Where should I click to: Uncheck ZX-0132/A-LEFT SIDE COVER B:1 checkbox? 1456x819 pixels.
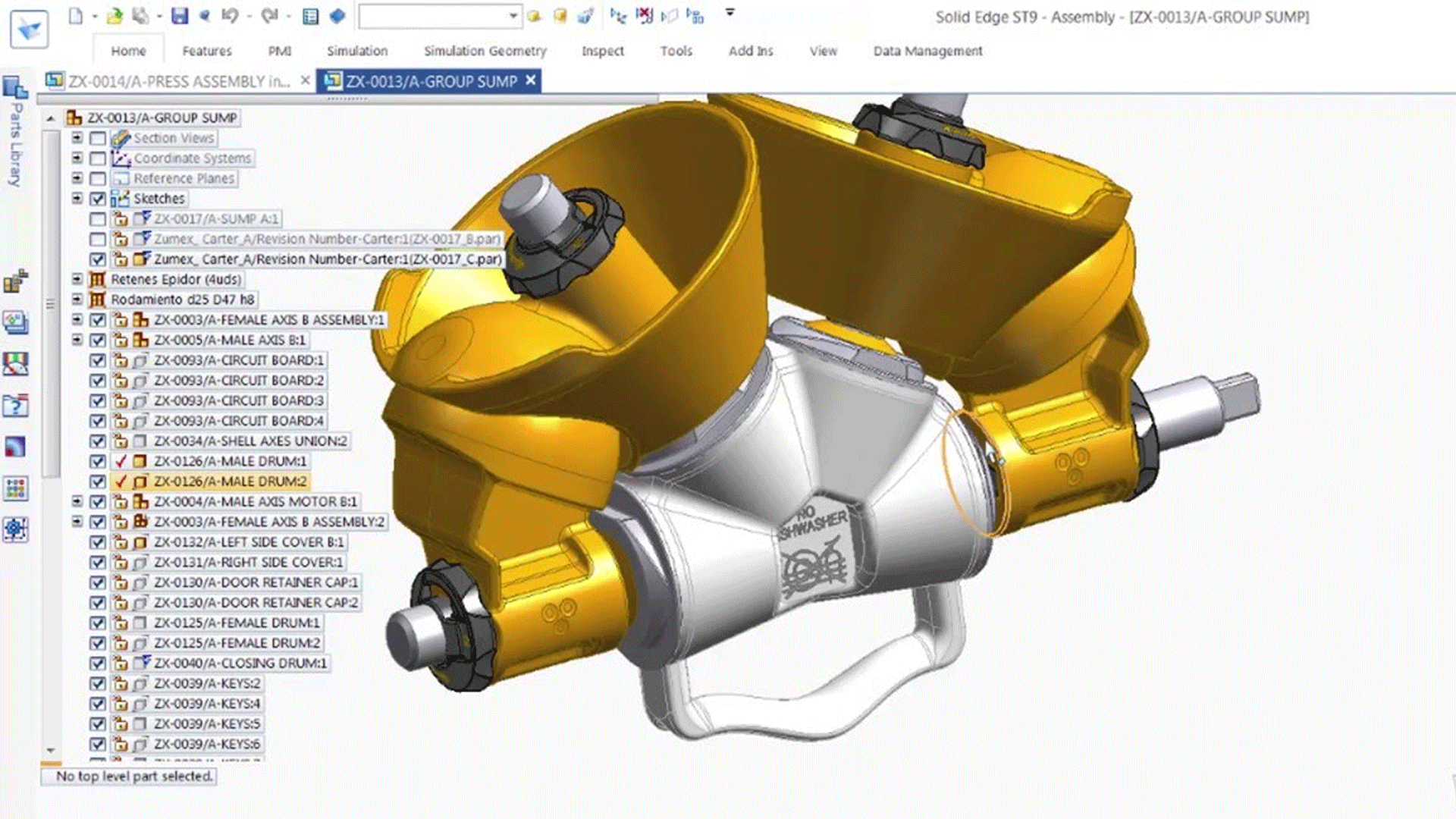point(97,542)
